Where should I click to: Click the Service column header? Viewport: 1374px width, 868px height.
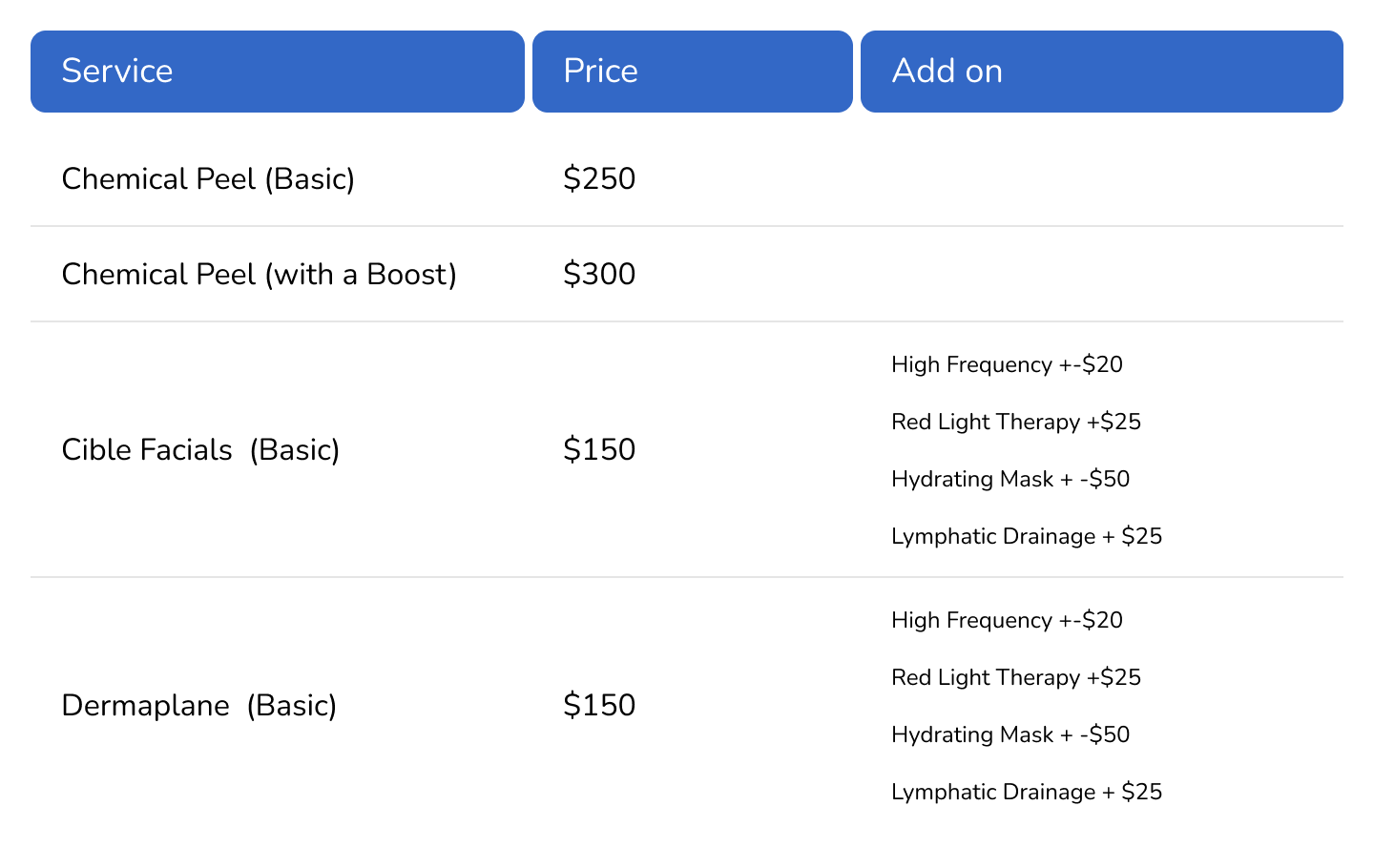click(278, 72)
